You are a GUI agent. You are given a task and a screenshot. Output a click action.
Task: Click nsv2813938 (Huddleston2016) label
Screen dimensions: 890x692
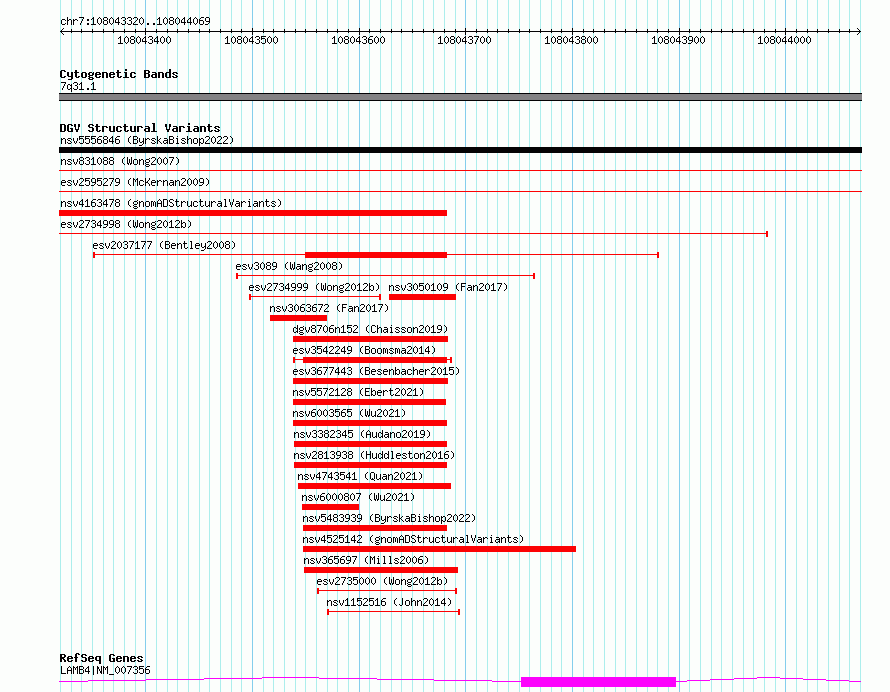coord(374,455)
